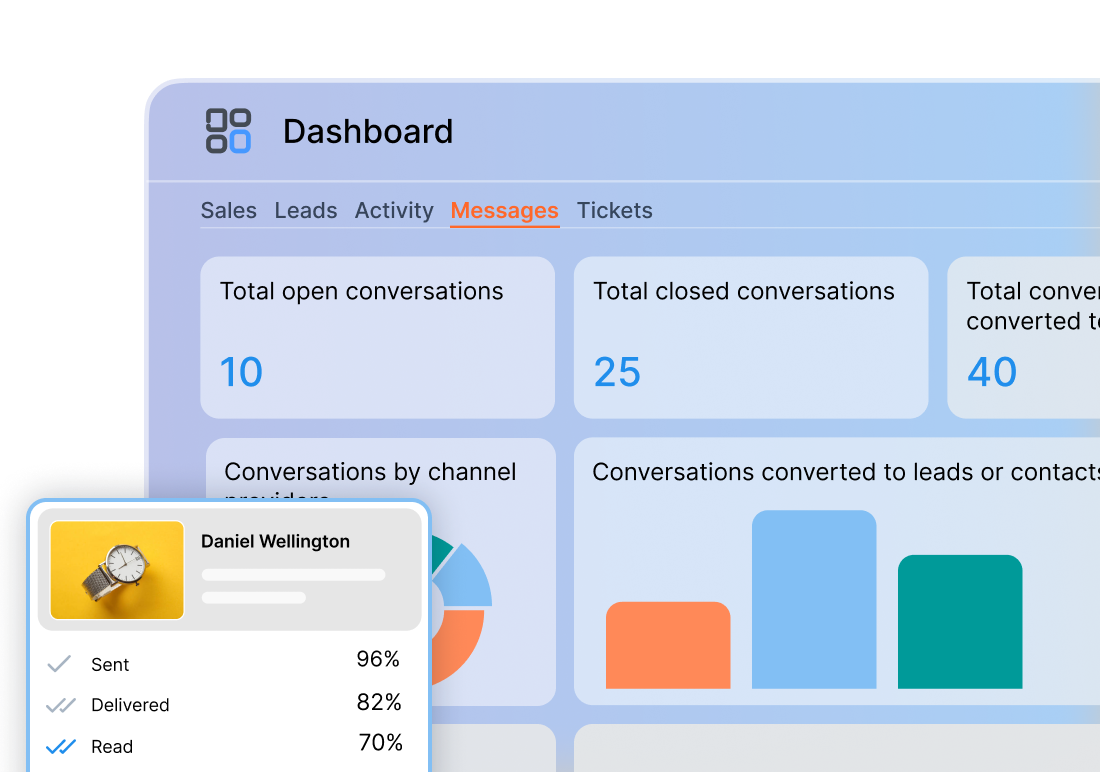
Task: Open the Total open conversations card
Action: [x=378, y=337]
